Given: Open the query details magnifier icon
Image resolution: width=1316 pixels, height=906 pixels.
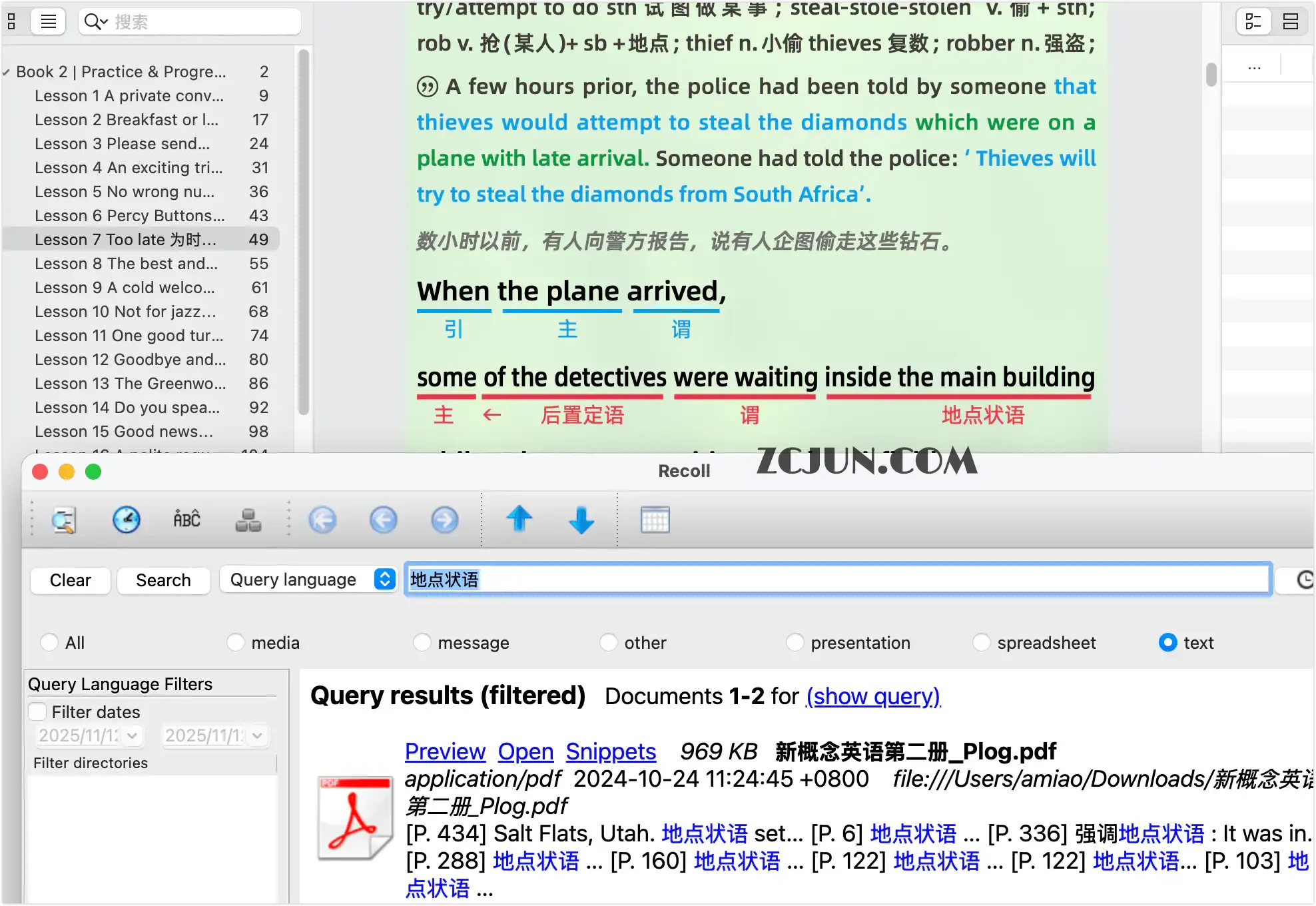Looking at the screenshot, I should [63, 520].
